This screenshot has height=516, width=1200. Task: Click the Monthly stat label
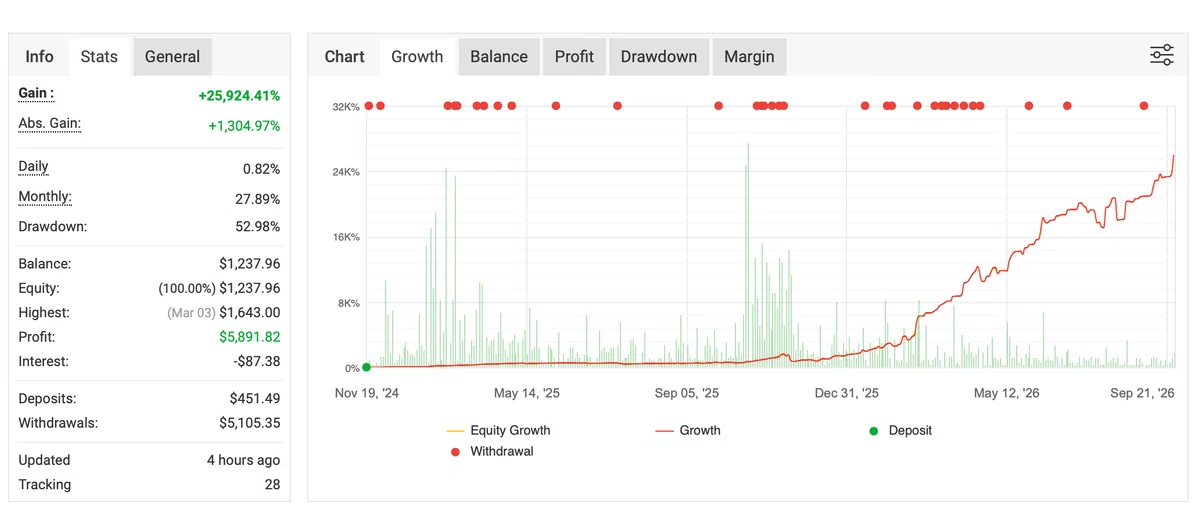[x=45, y=197]
